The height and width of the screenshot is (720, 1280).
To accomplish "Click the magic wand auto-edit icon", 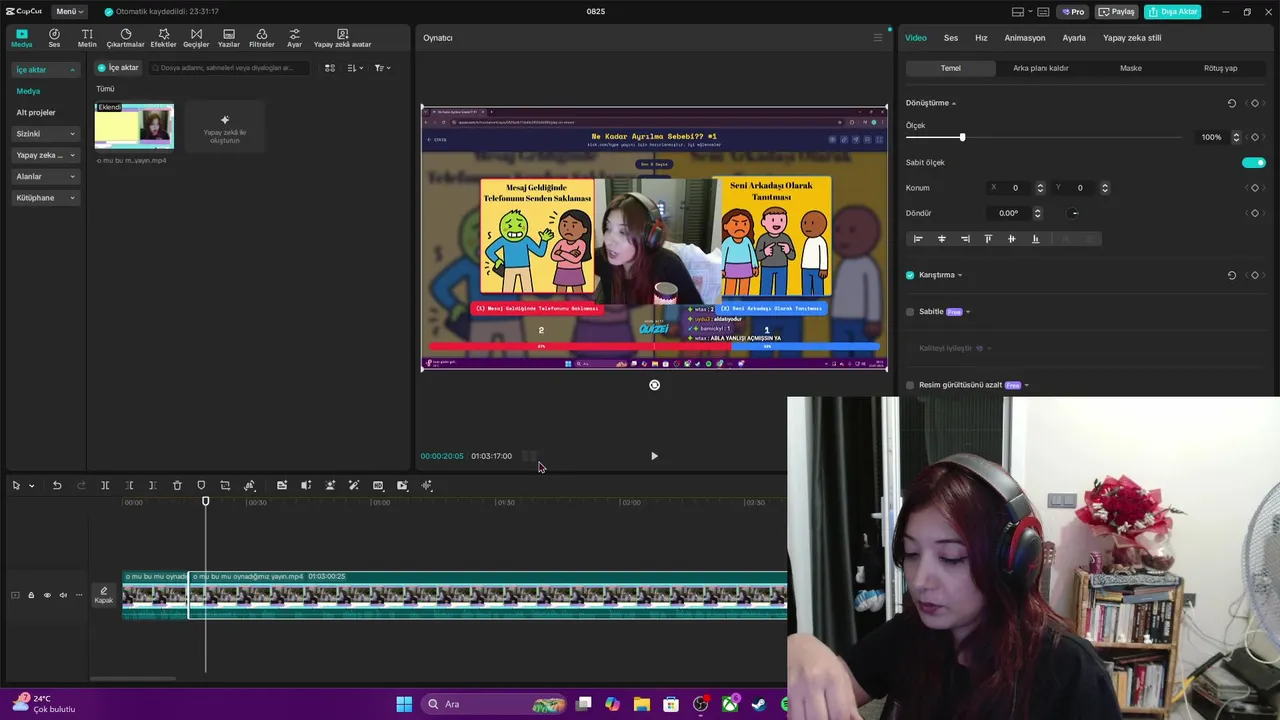I will pos(354,485).
